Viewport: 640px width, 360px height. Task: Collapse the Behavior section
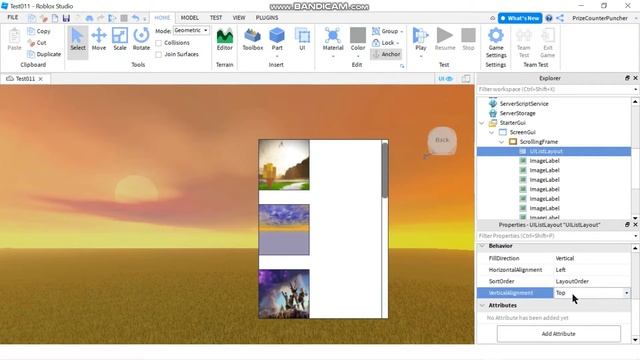(482, 246)
